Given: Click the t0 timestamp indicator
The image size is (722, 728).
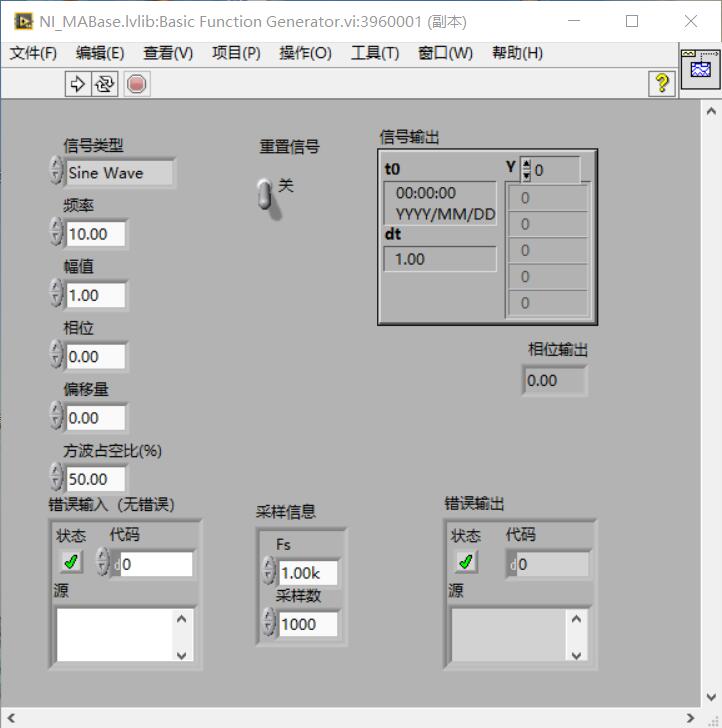Looking at the screenshot, I should (x=440, y=203).
